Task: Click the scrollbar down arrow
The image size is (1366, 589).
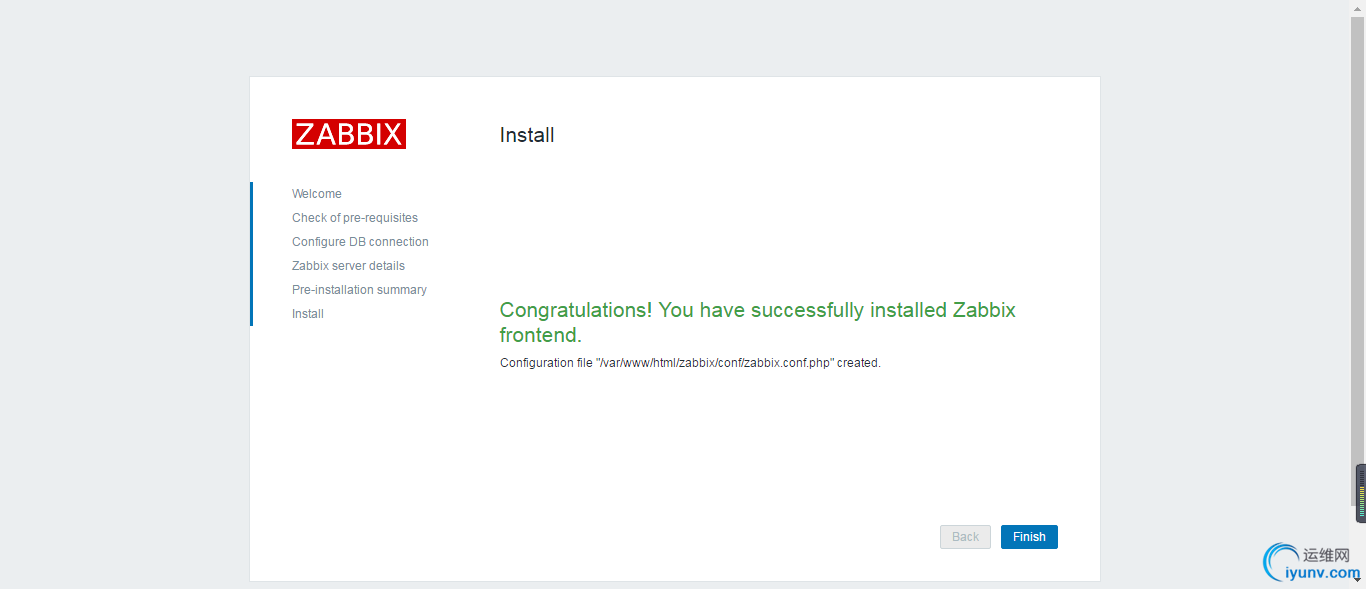Action: tap(1358, 579)
